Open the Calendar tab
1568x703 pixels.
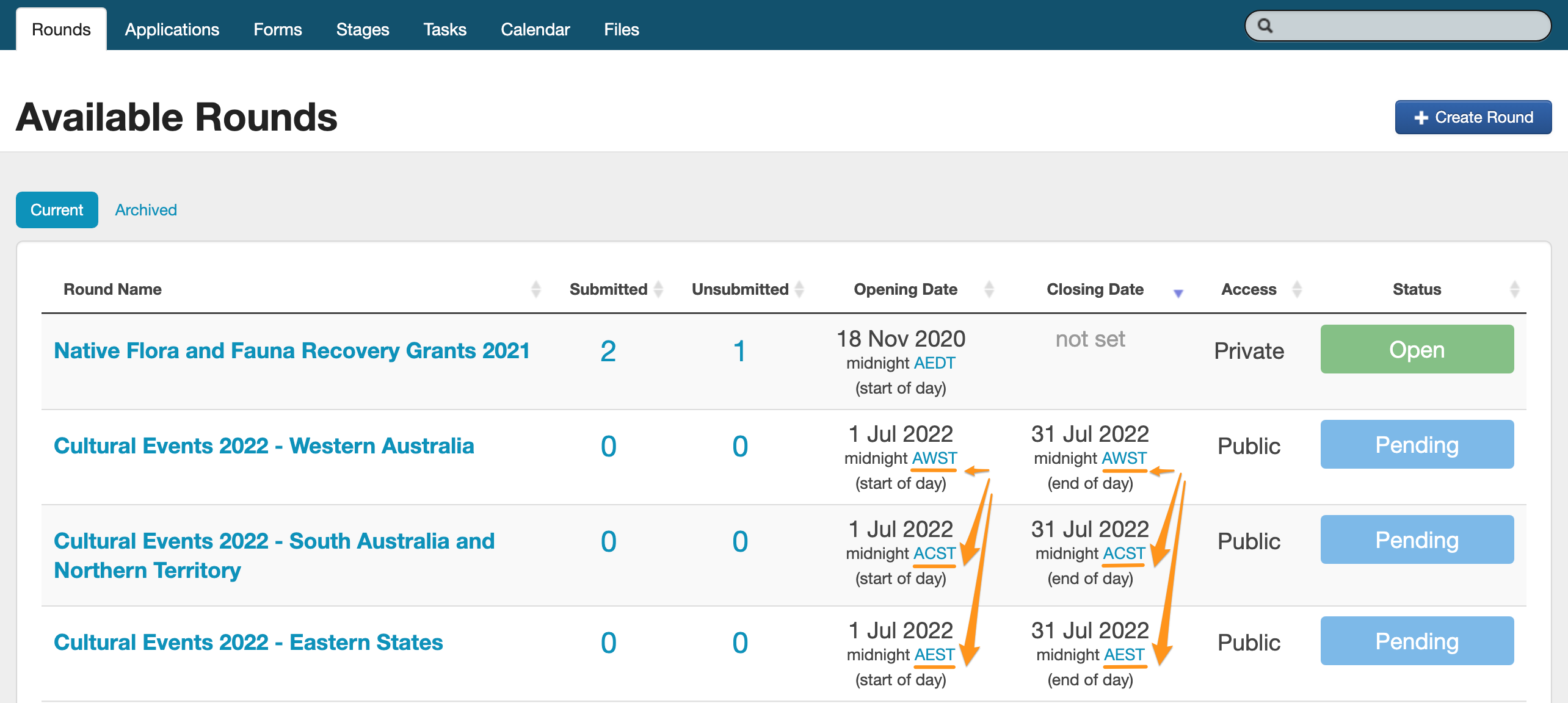click(x=535, y=29)
